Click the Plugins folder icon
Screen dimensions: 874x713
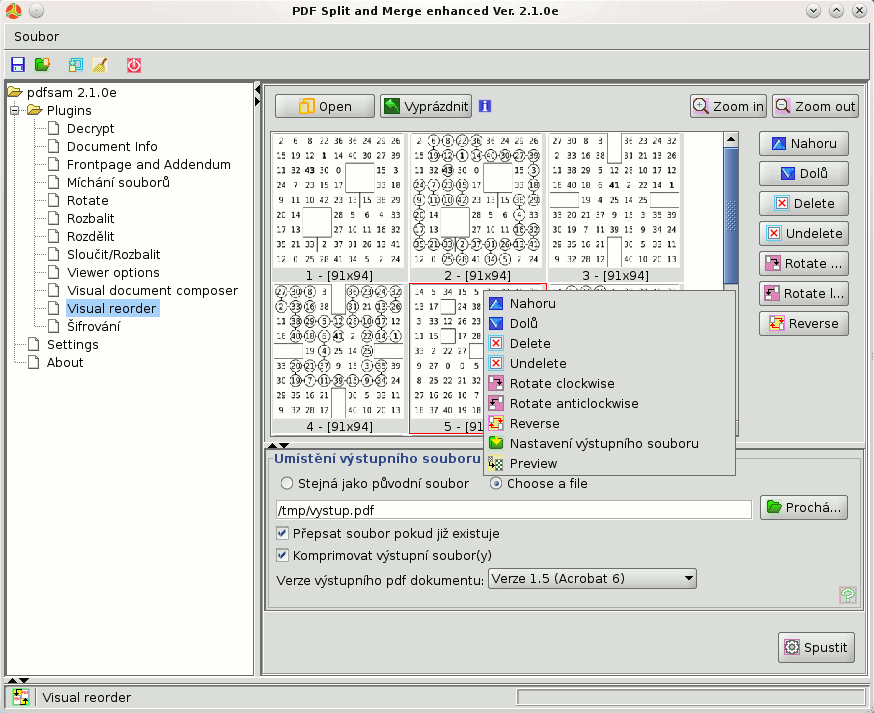coord(35,110)
